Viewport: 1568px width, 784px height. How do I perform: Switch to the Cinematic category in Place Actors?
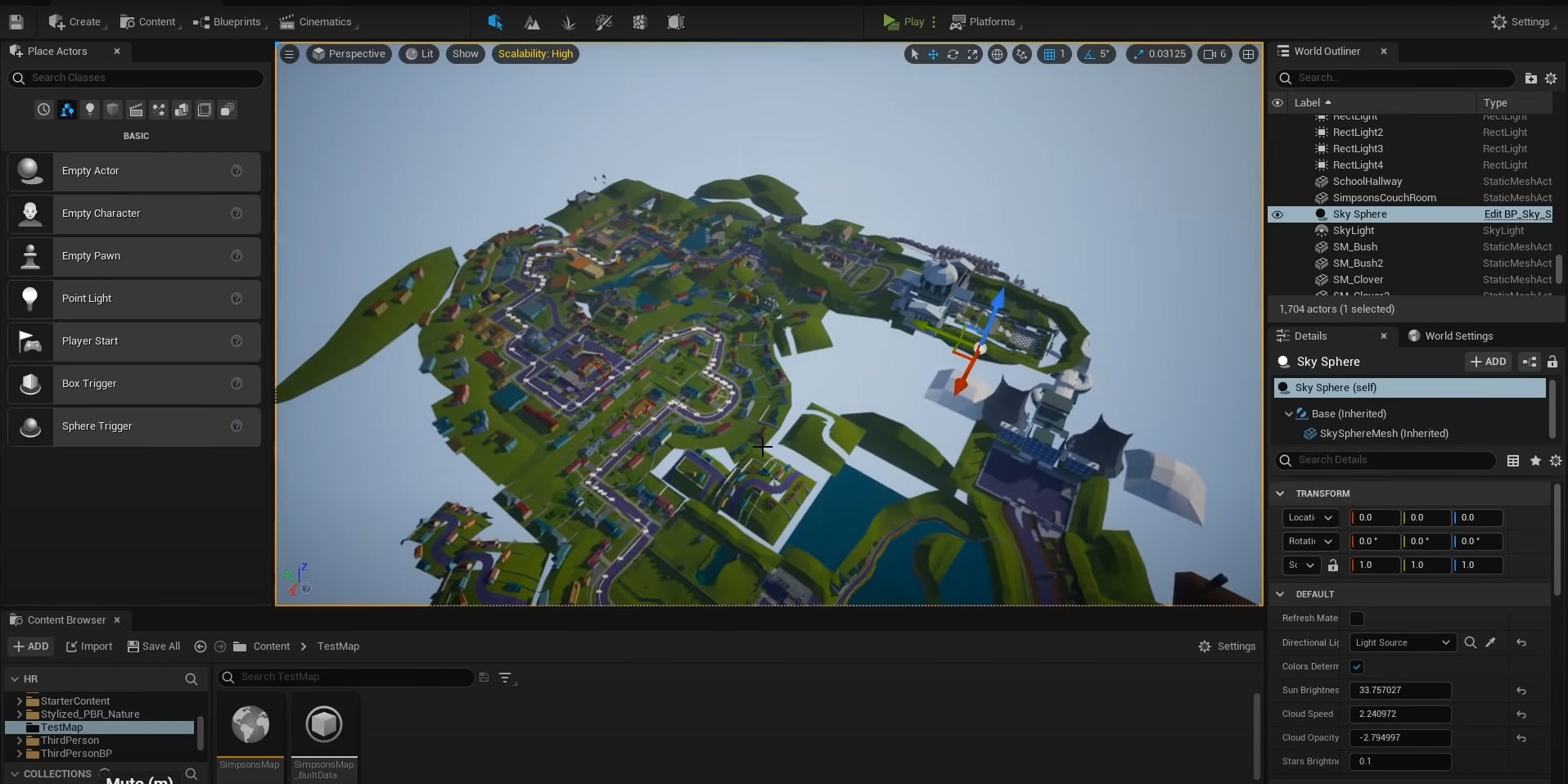[136, 110]
